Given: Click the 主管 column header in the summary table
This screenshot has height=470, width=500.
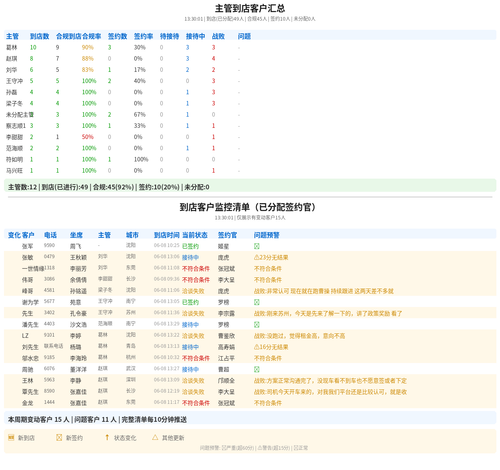Looking at the screenshot, I should point(12,36).
